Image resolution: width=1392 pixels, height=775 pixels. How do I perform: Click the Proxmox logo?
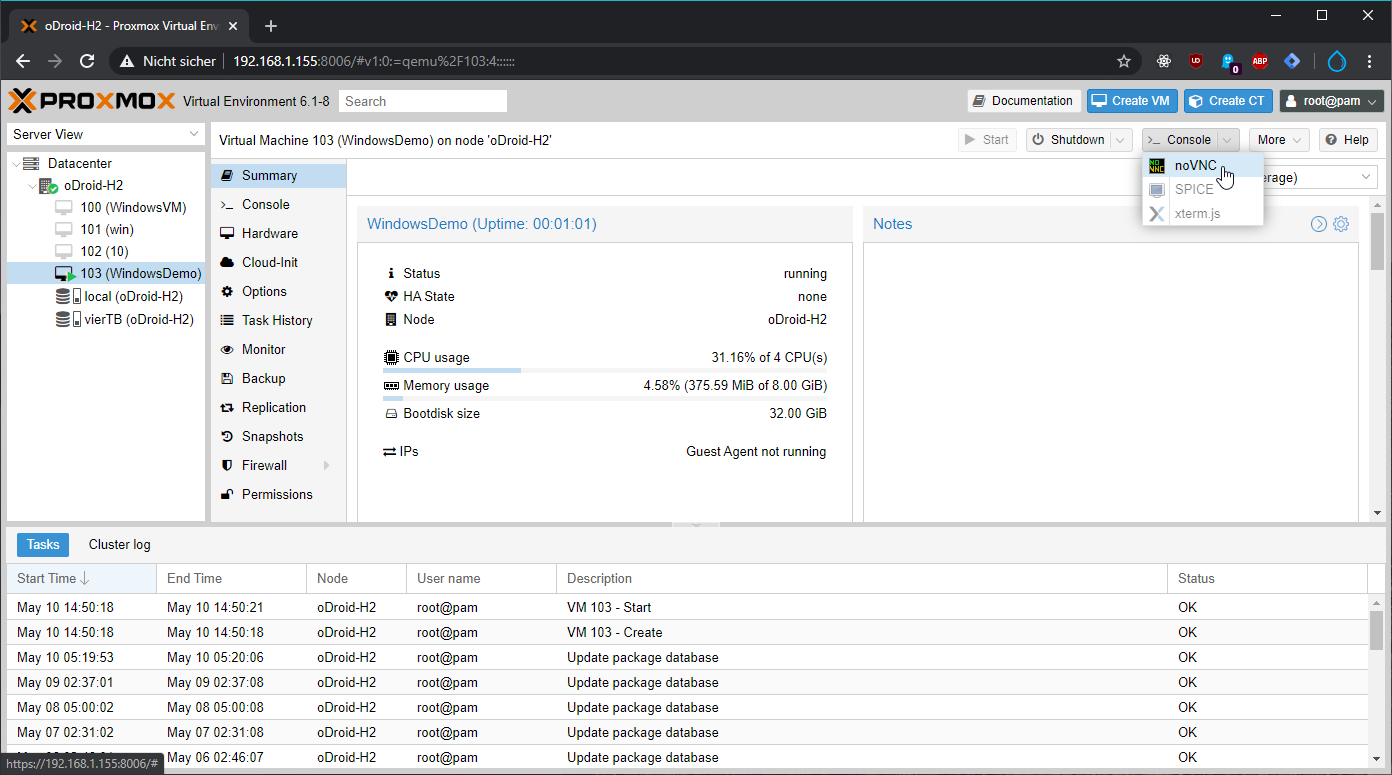[x=93, y=101]
